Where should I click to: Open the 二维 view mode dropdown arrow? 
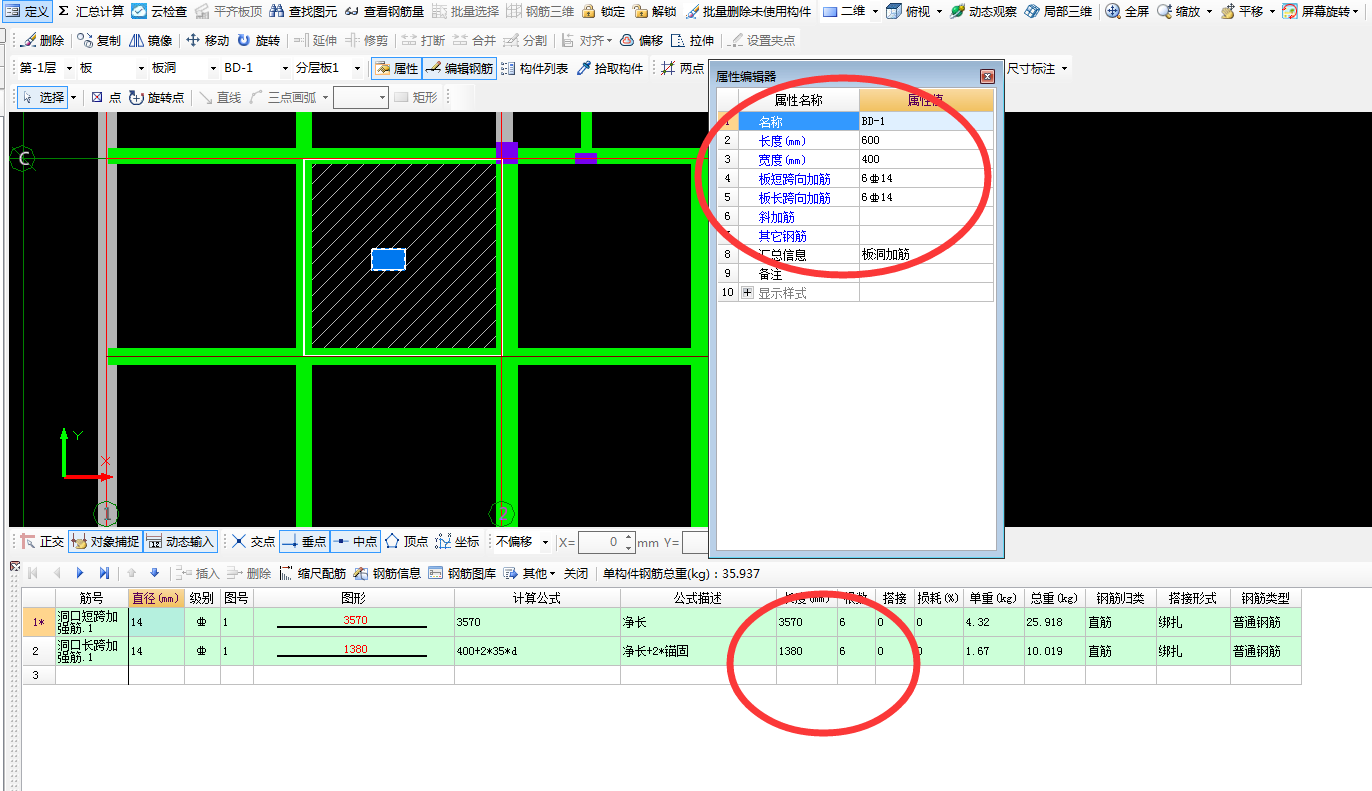[x=875, y=11]
